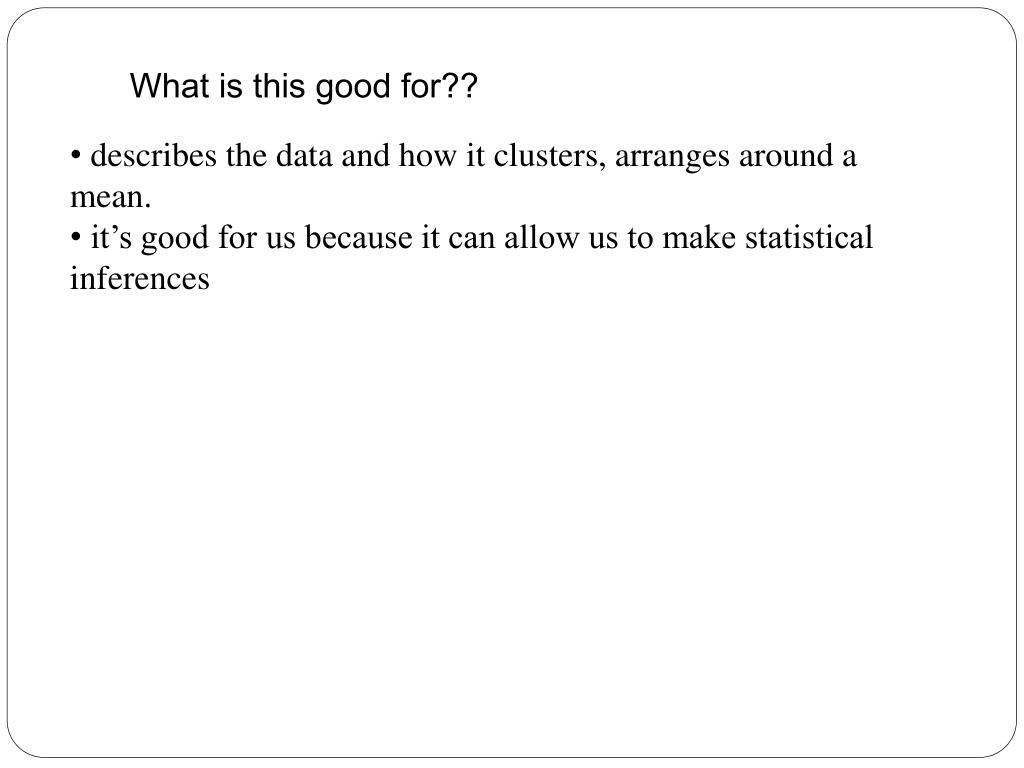
Task: Click the word 'how' in first bullet
Action: [x=427, y=155]
